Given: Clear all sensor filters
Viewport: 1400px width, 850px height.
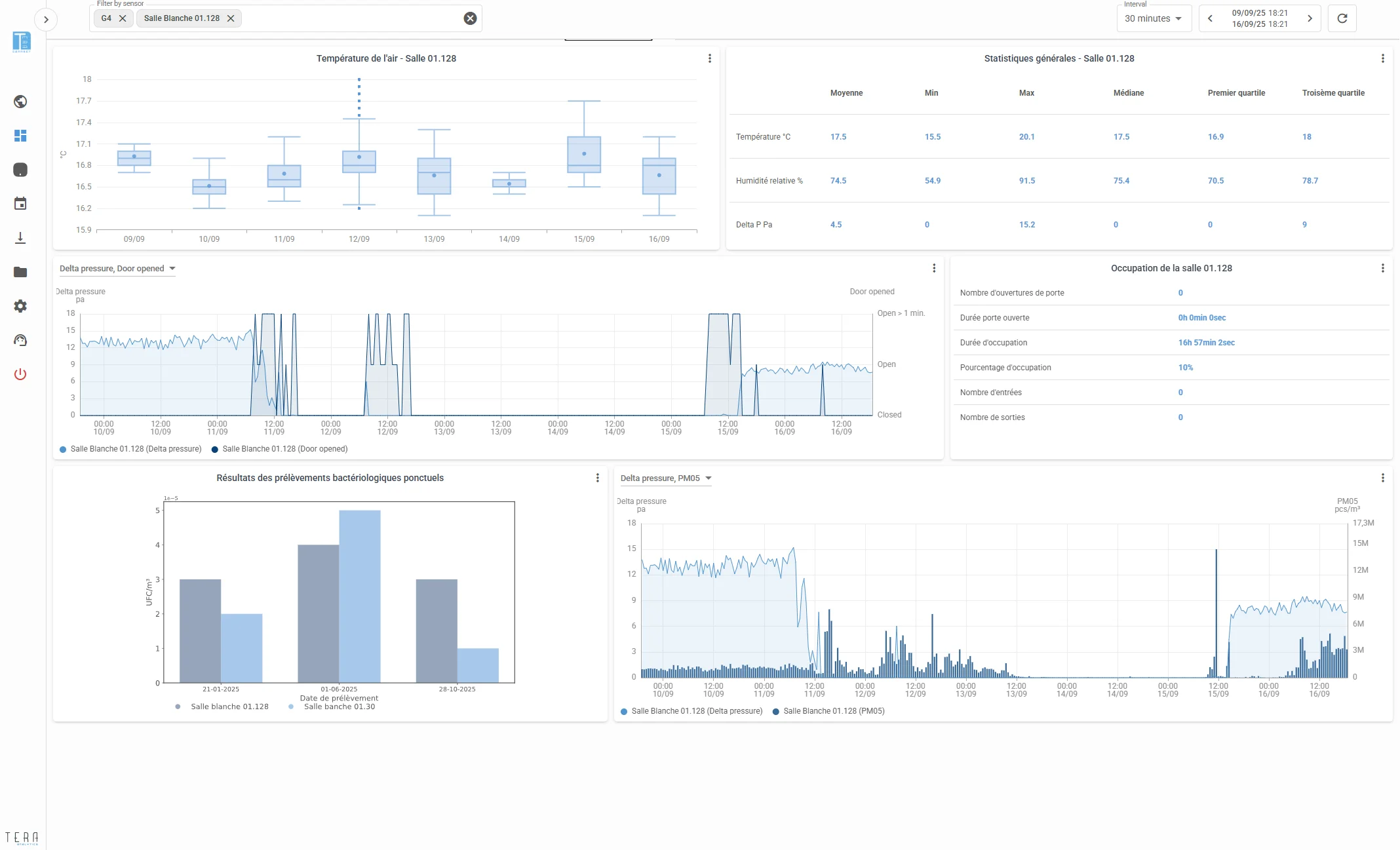Looking at the screenshot, I should tap(470, 18).
